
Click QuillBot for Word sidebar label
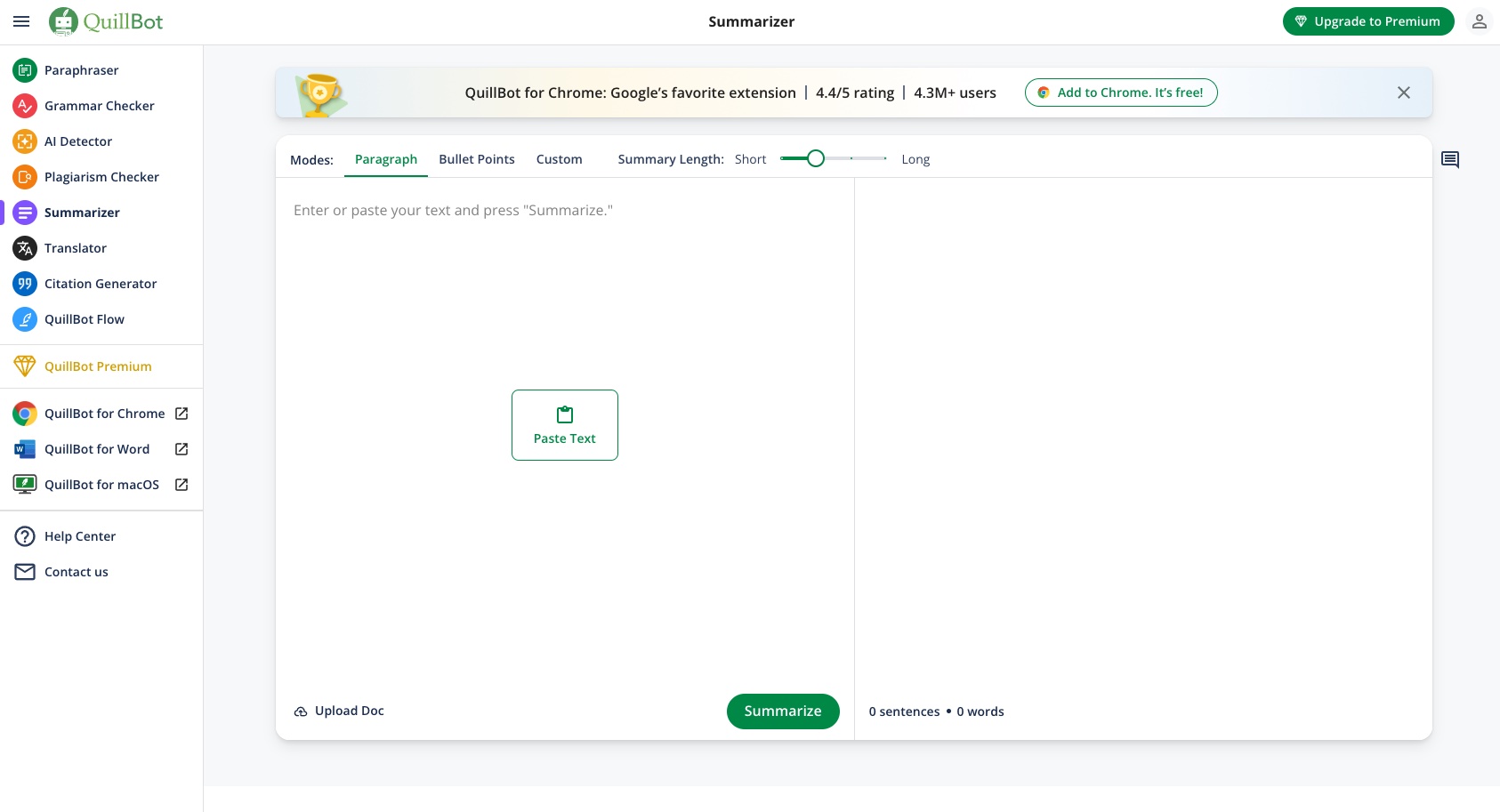point(97,449)
